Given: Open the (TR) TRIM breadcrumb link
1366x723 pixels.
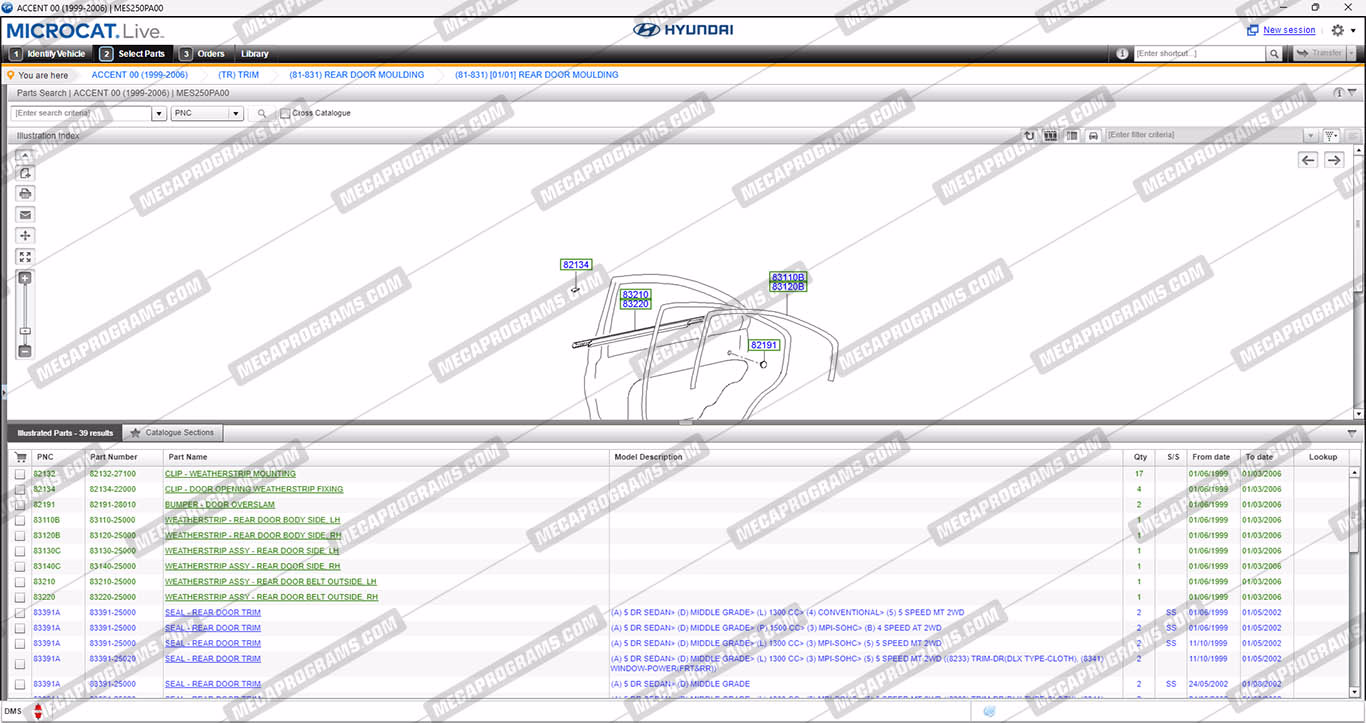Looking at the screenshot, I should pyautogui.click(x=238, y=75).
